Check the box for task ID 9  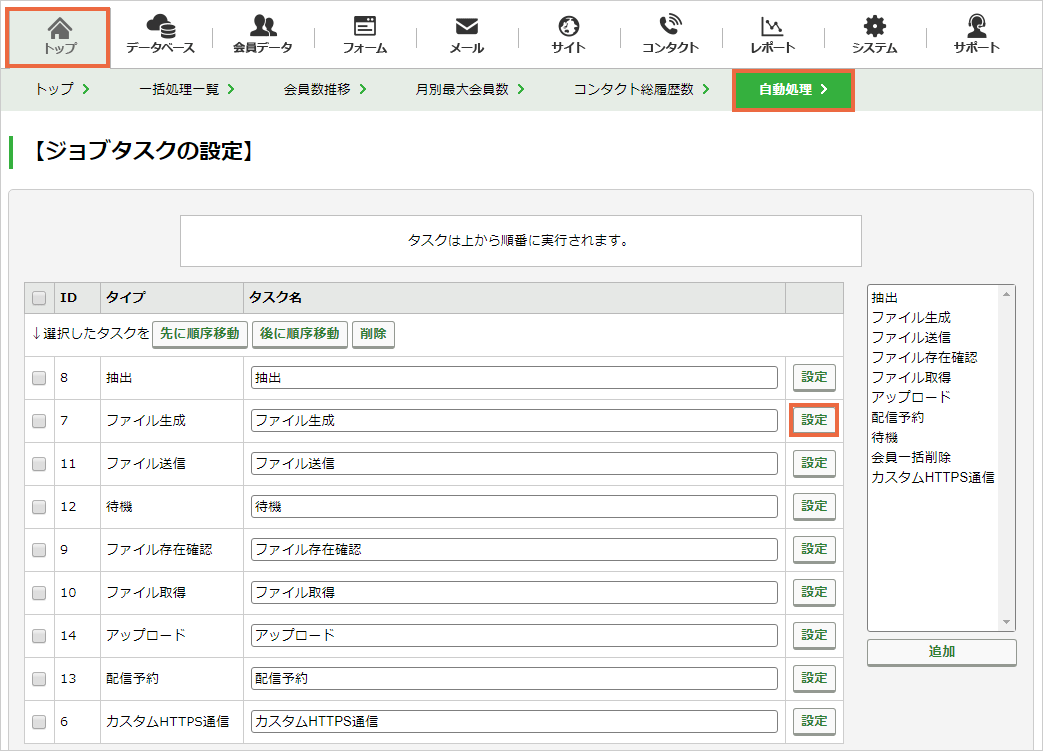[x=39, y=549]
